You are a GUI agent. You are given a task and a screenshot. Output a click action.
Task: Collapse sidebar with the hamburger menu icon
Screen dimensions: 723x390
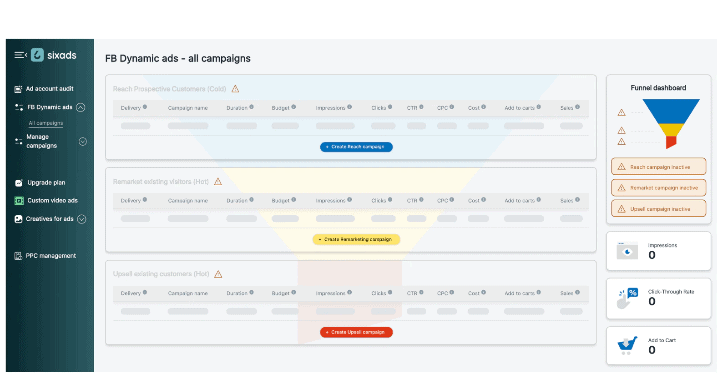[x=20, y=55]
